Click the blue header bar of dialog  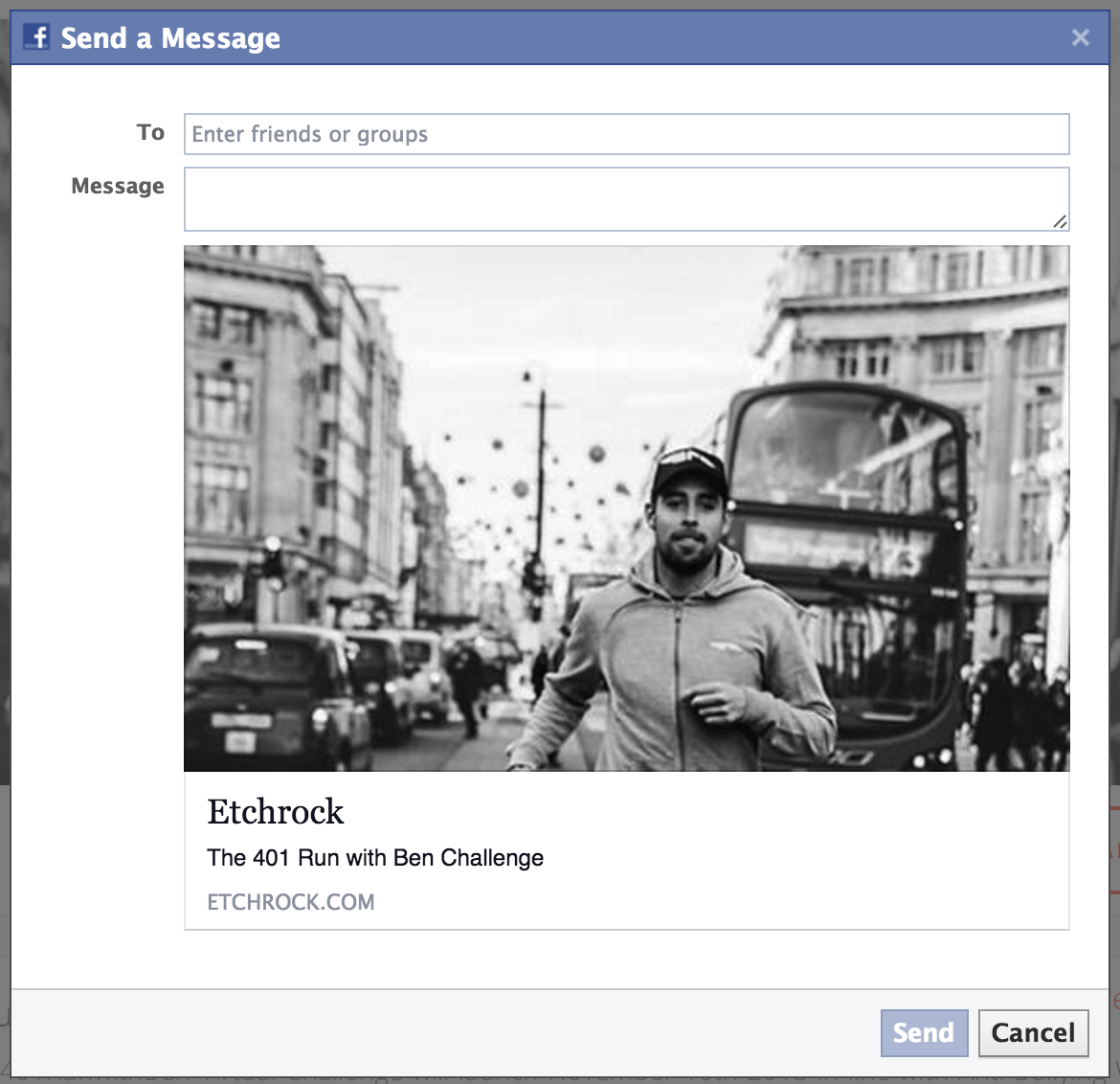pos(670,38)
